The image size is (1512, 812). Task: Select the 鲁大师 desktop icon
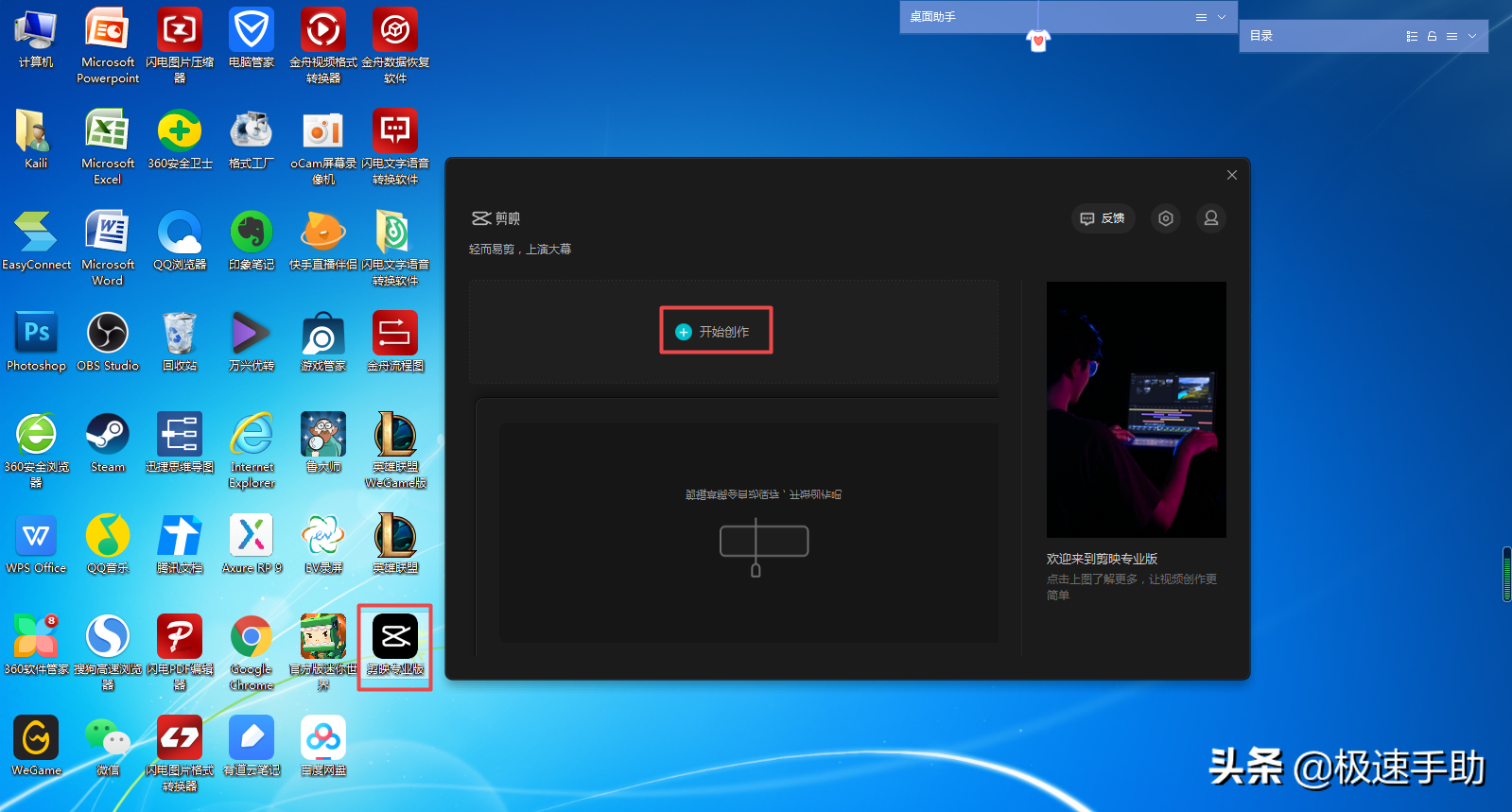click(x=323, y=442)
